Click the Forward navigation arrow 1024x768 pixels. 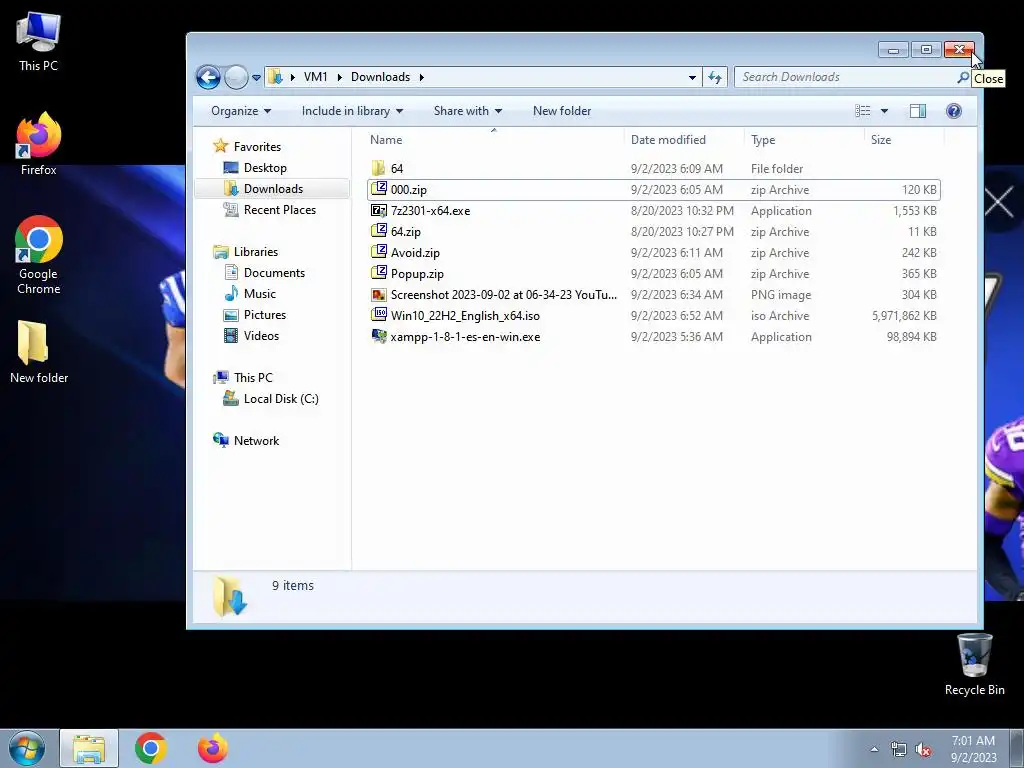236,77
